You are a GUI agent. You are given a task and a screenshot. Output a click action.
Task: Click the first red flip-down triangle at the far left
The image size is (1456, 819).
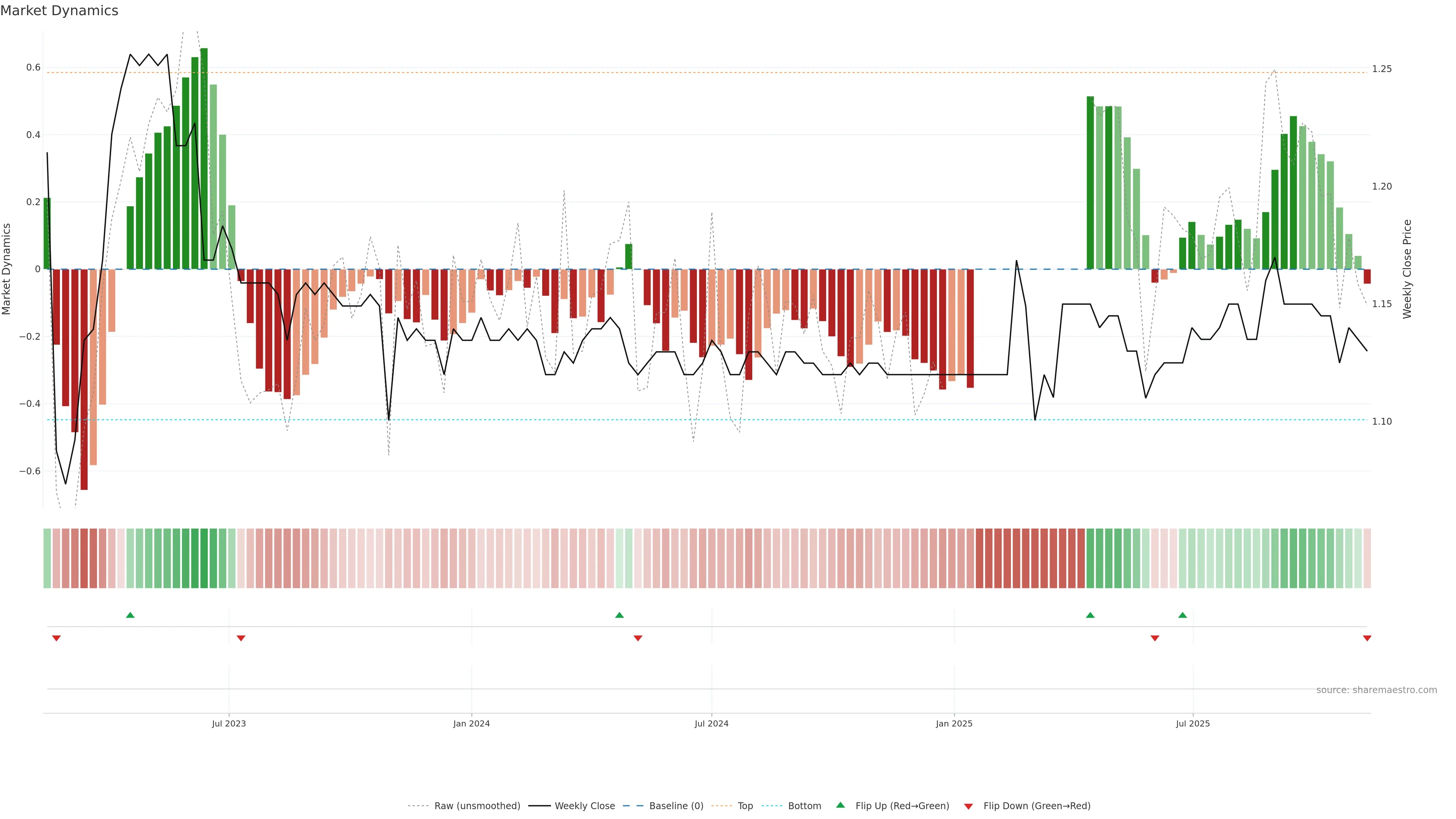(56, 638)
